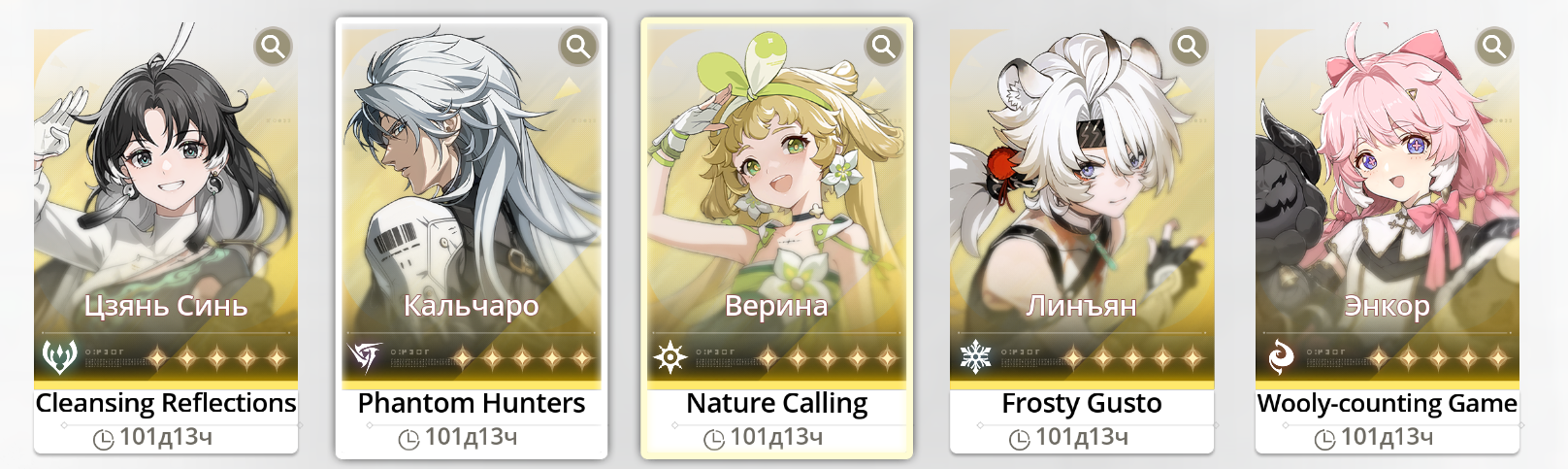1568x469 pixels.
Task: Zoom into Верина card with magnifier
Action: pos(884,46)
